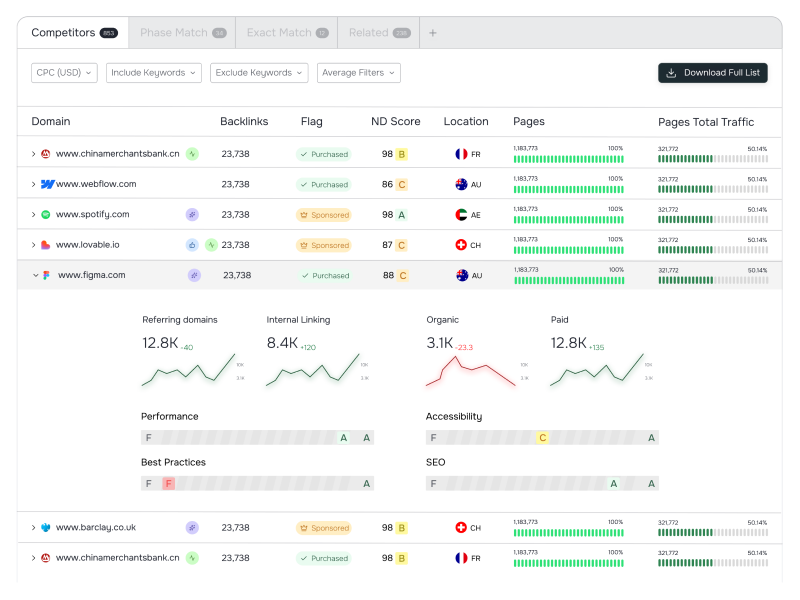The image size is (800, 600).
Task: Click Sponsored flag in barclay row
Action: tap(324, 528)
